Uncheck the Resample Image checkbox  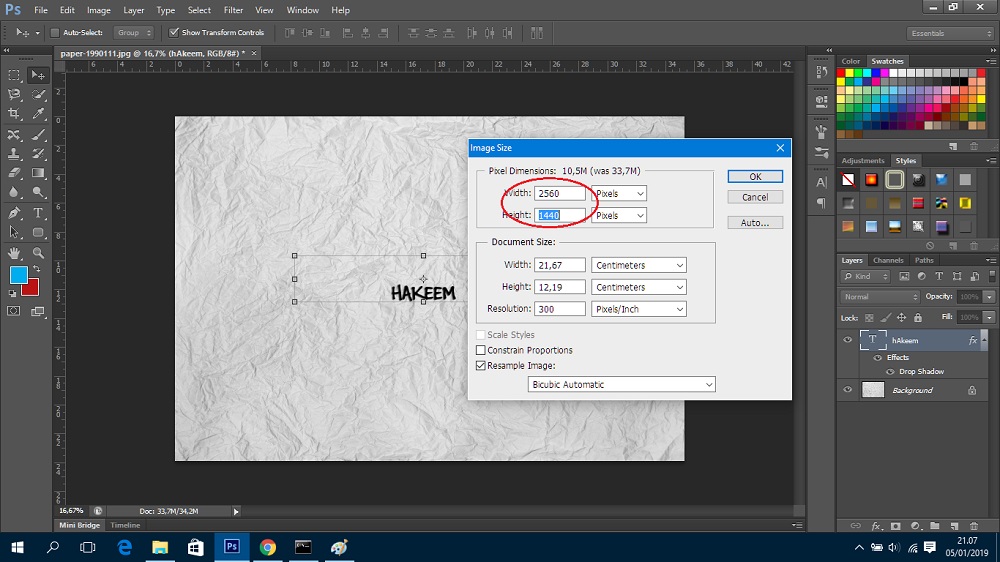click(x=481, y=365)
